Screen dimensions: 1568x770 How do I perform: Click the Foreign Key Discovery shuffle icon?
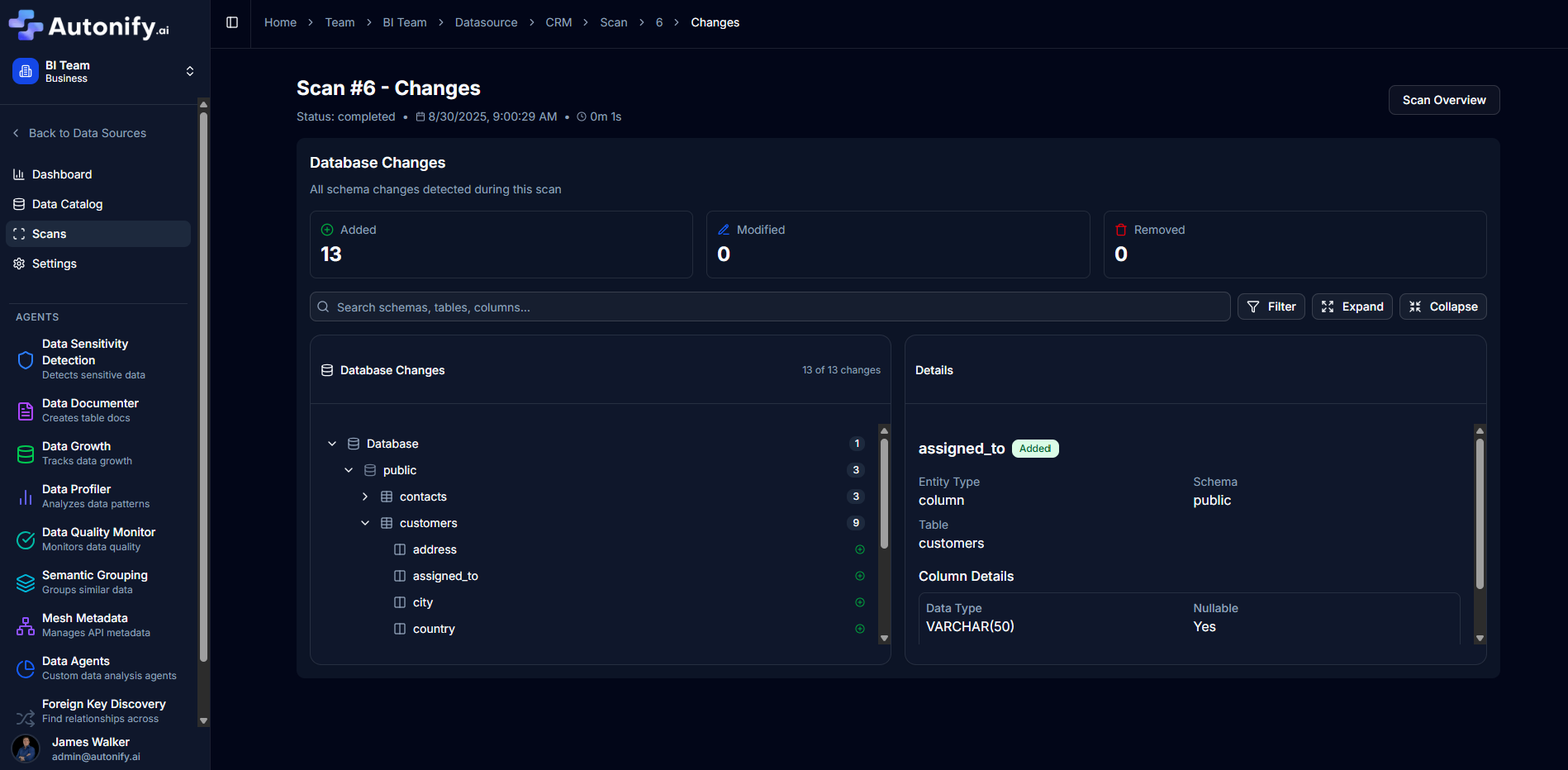pos(26,718)
